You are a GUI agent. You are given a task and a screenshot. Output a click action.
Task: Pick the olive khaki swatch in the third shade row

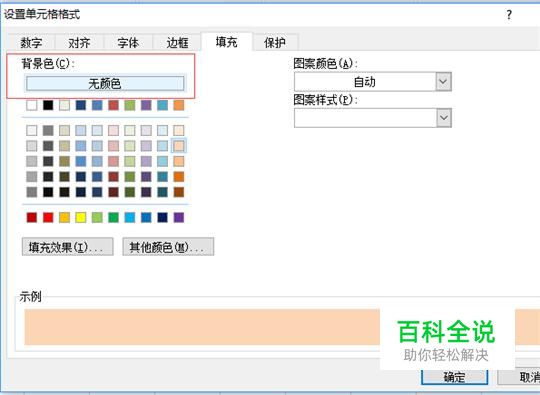tap(64, 161)
